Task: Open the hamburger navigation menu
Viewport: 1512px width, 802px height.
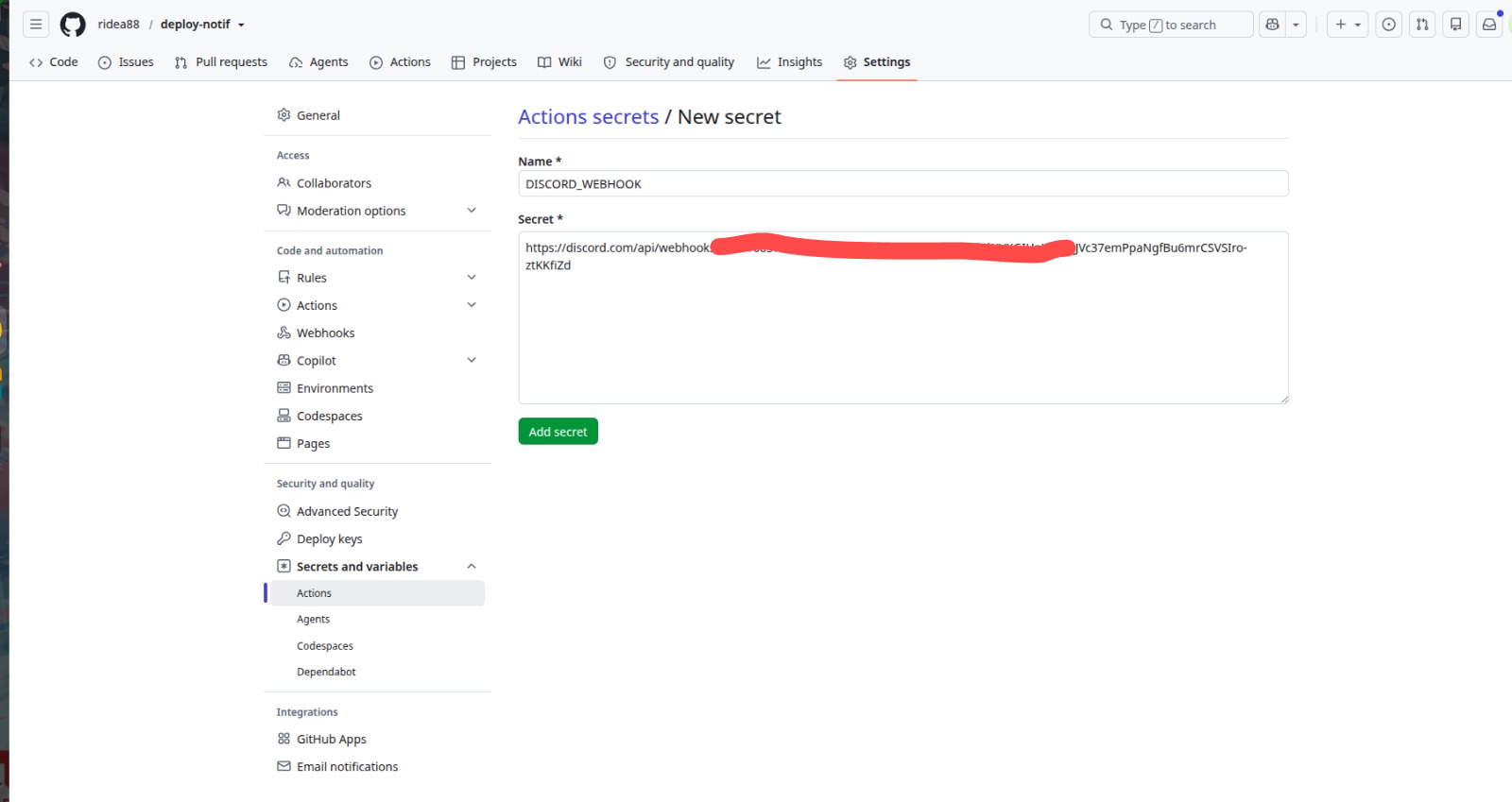Action: [x=36, y=25]
